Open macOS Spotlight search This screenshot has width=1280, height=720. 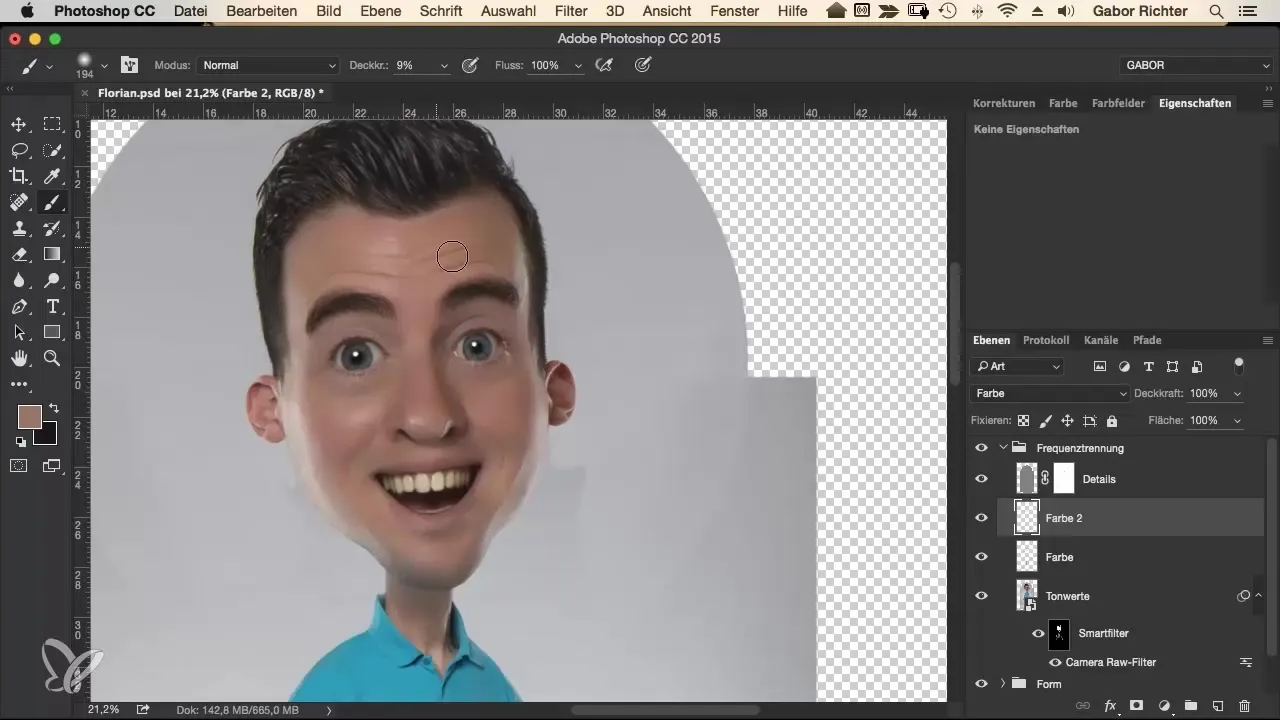[x=1215, y=12]
